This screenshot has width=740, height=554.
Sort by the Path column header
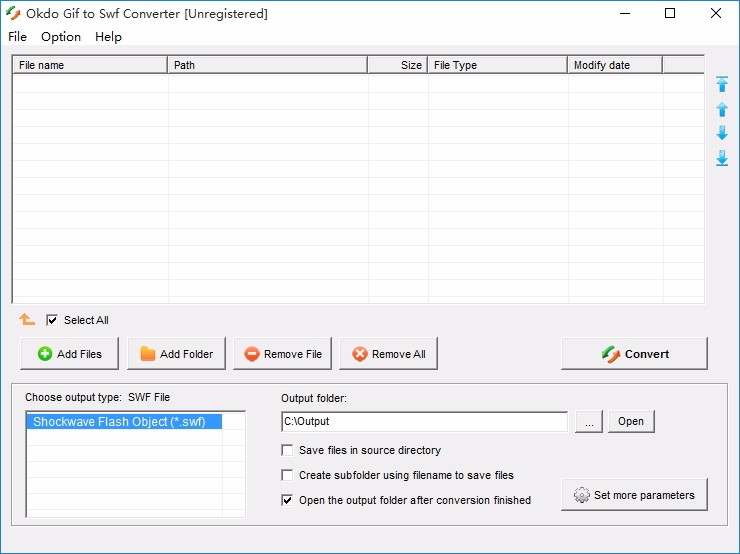(268, 65)
